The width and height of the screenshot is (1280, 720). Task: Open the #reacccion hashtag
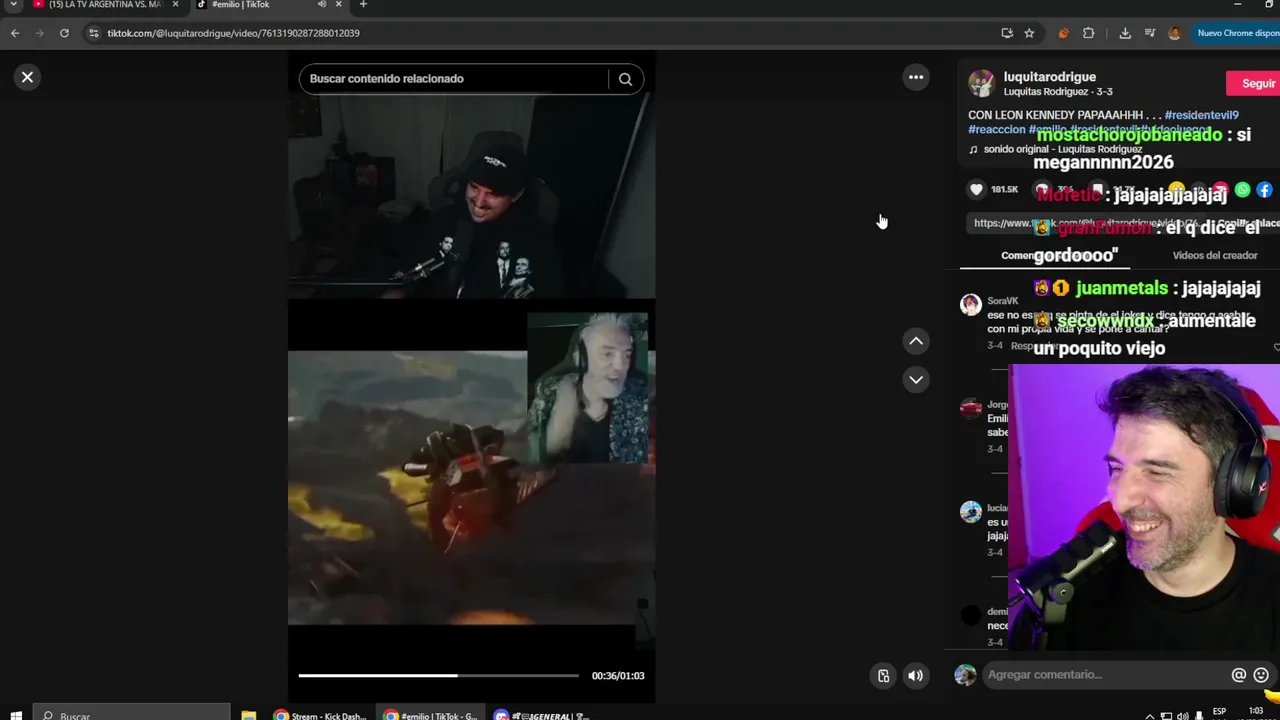pyautogui.click(x=996, y=130)
